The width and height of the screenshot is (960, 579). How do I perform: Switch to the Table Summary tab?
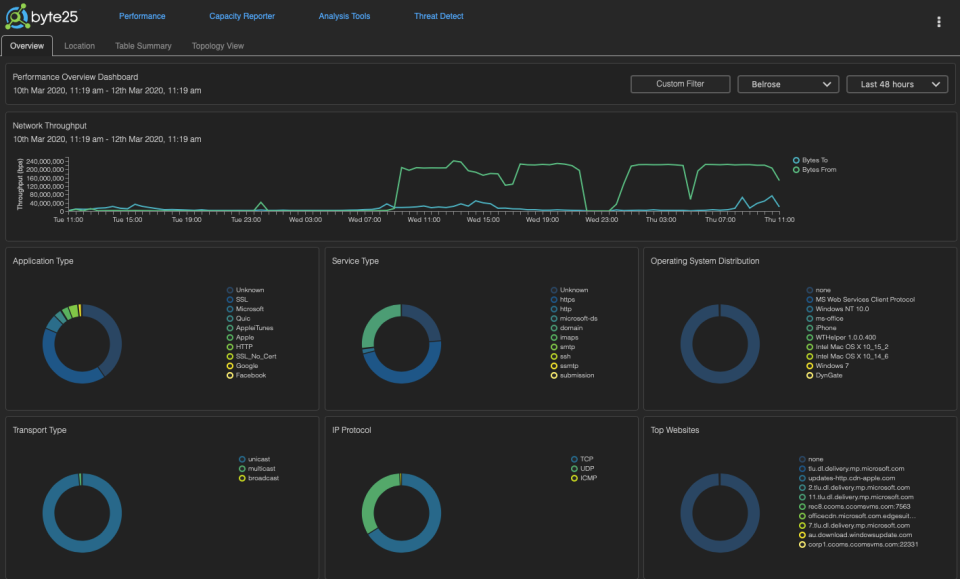click(143, 46)
